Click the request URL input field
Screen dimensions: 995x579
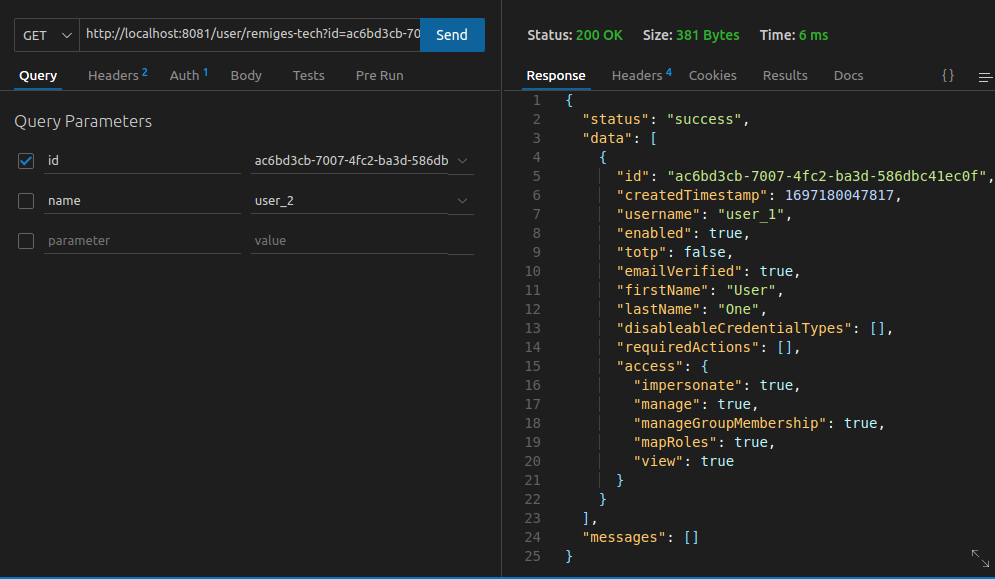250,34
